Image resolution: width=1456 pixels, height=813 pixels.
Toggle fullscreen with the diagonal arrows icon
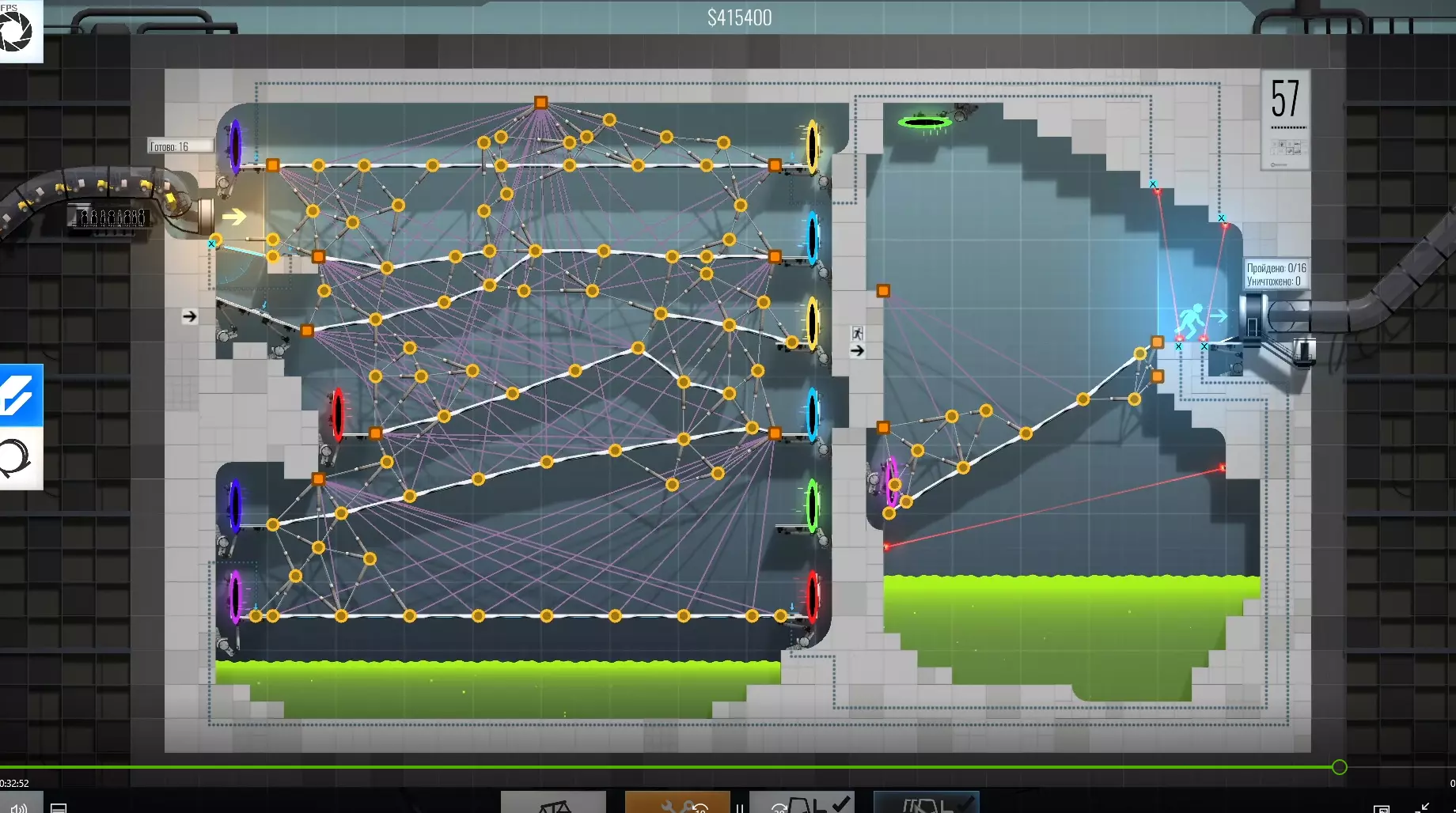click(1422, 807)
